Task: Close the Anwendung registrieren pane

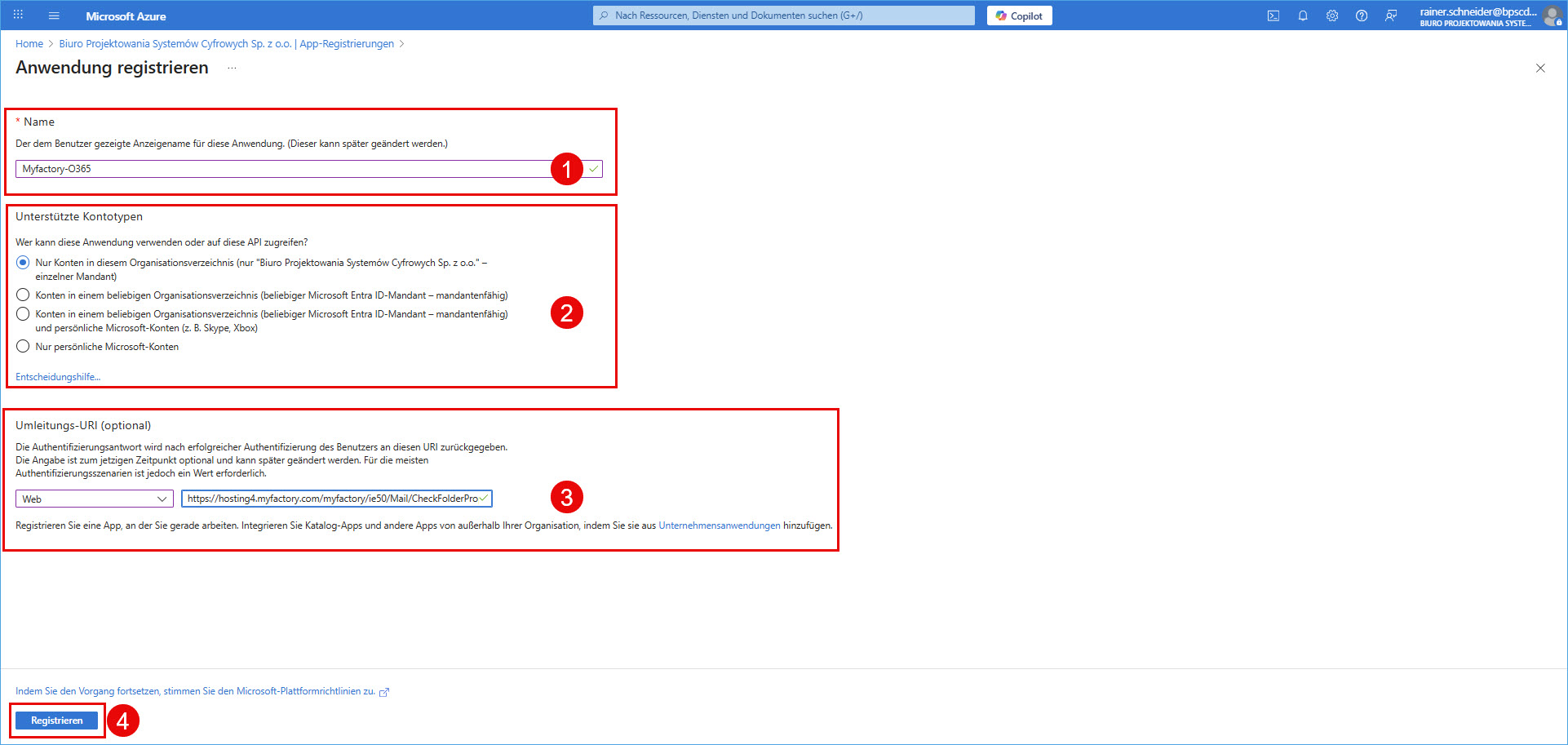Action: pos(1540,68)
